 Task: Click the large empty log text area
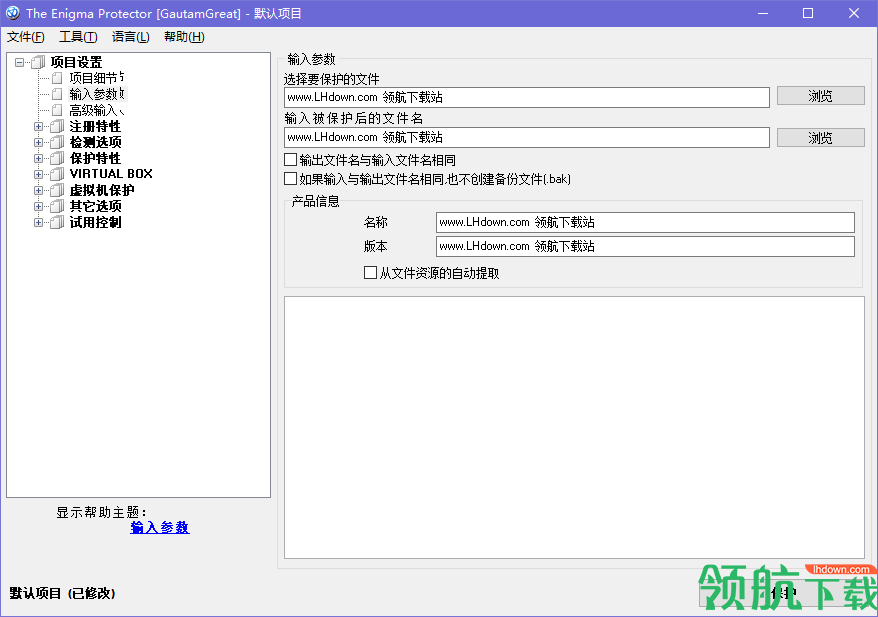[x=575, y=428]
